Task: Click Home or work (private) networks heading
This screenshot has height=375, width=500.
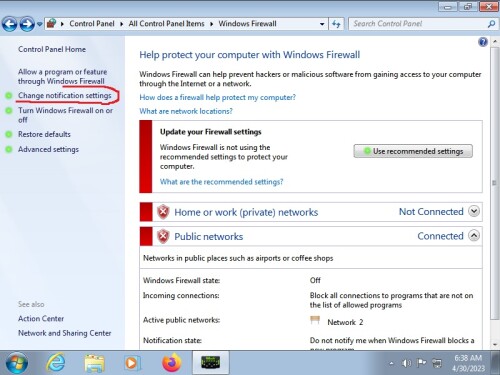Action: click(246, 212)
